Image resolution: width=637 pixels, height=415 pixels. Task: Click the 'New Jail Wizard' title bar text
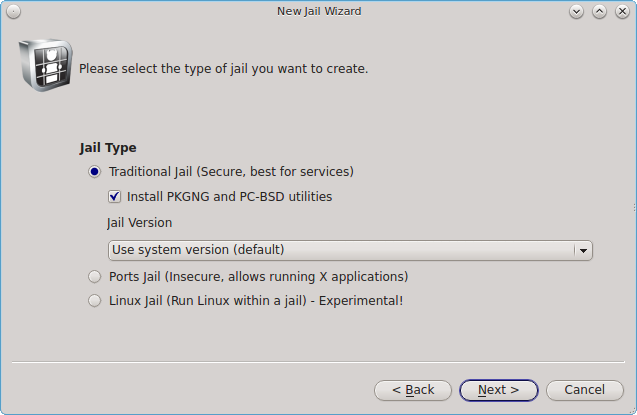click(x=319, y=11)
